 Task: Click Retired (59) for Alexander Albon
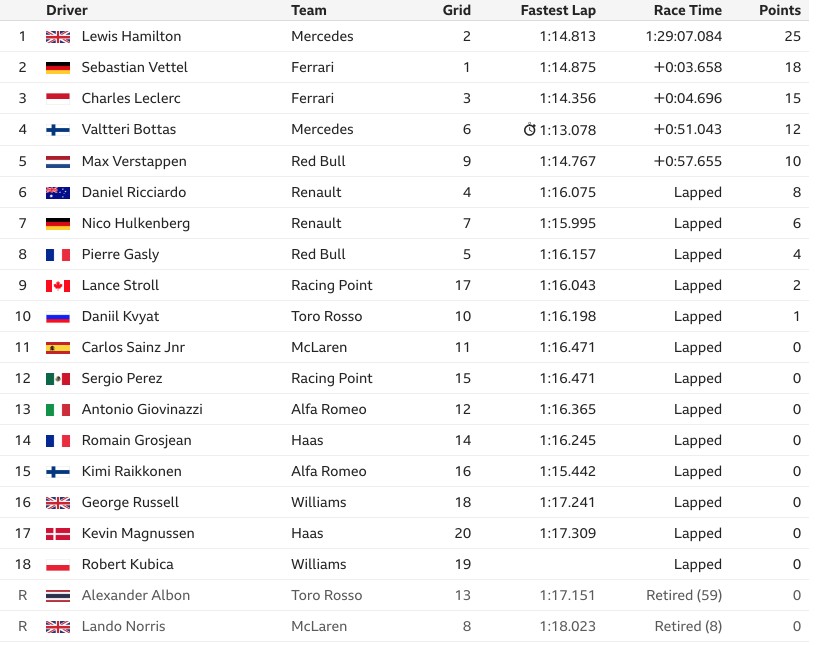tap(684, 595)
